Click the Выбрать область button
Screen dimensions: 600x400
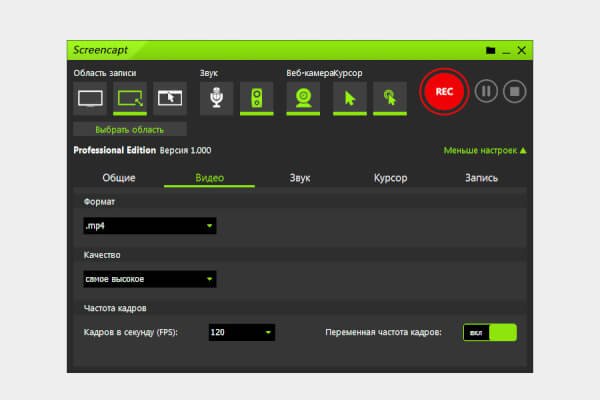pos(130,130)
